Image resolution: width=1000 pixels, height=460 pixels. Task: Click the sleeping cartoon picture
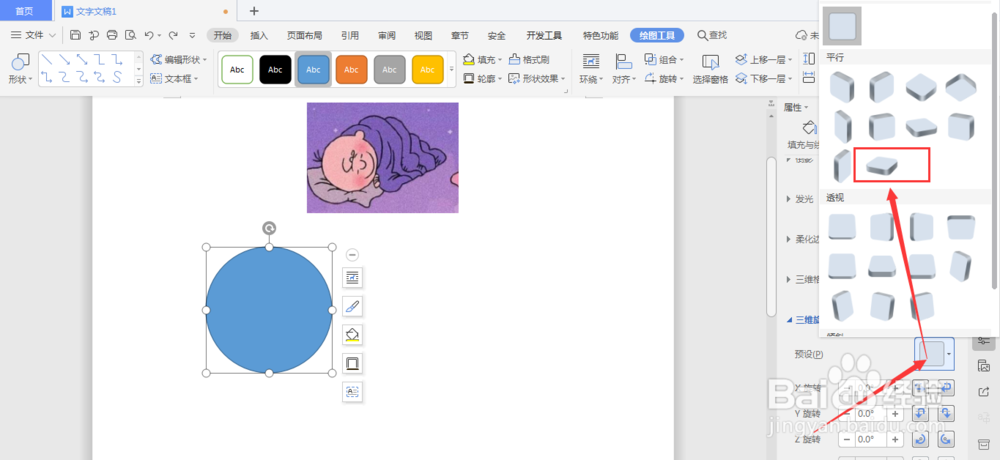pyautogui.click(x=383, y=158)
